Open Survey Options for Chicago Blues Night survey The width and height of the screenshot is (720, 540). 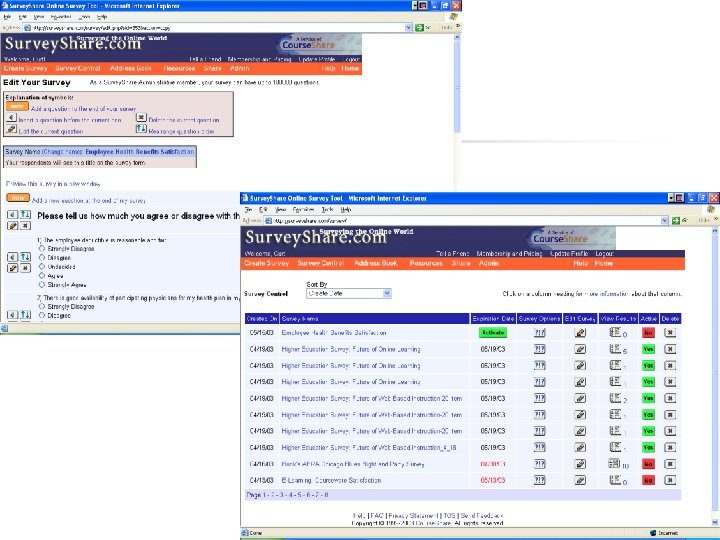540,464
